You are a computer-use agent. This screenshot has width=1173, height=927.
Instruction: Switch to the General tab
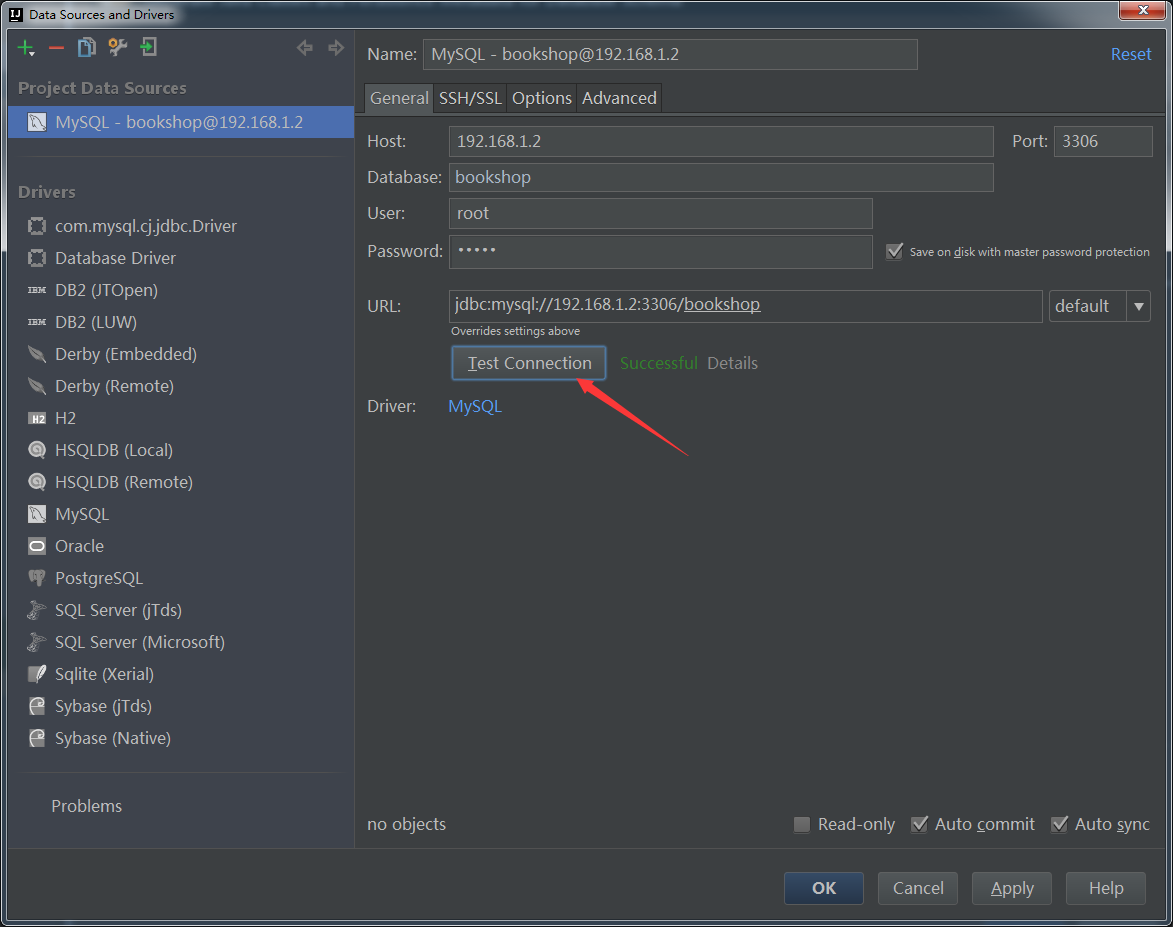click(399, 98)
